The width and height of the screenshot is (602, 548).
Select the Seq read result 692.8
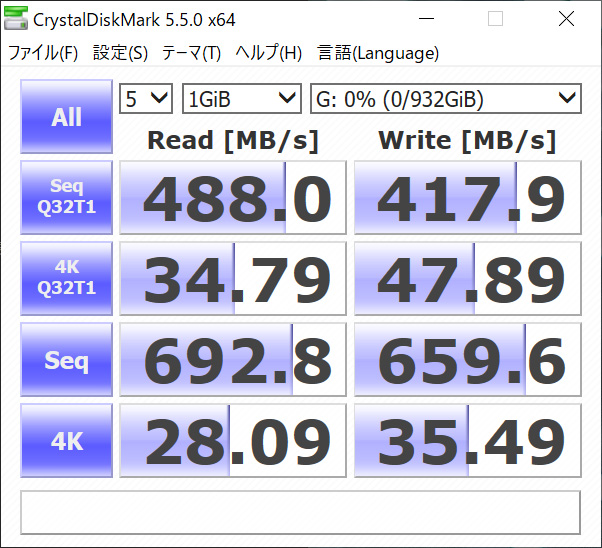click(x=233, y=359)
